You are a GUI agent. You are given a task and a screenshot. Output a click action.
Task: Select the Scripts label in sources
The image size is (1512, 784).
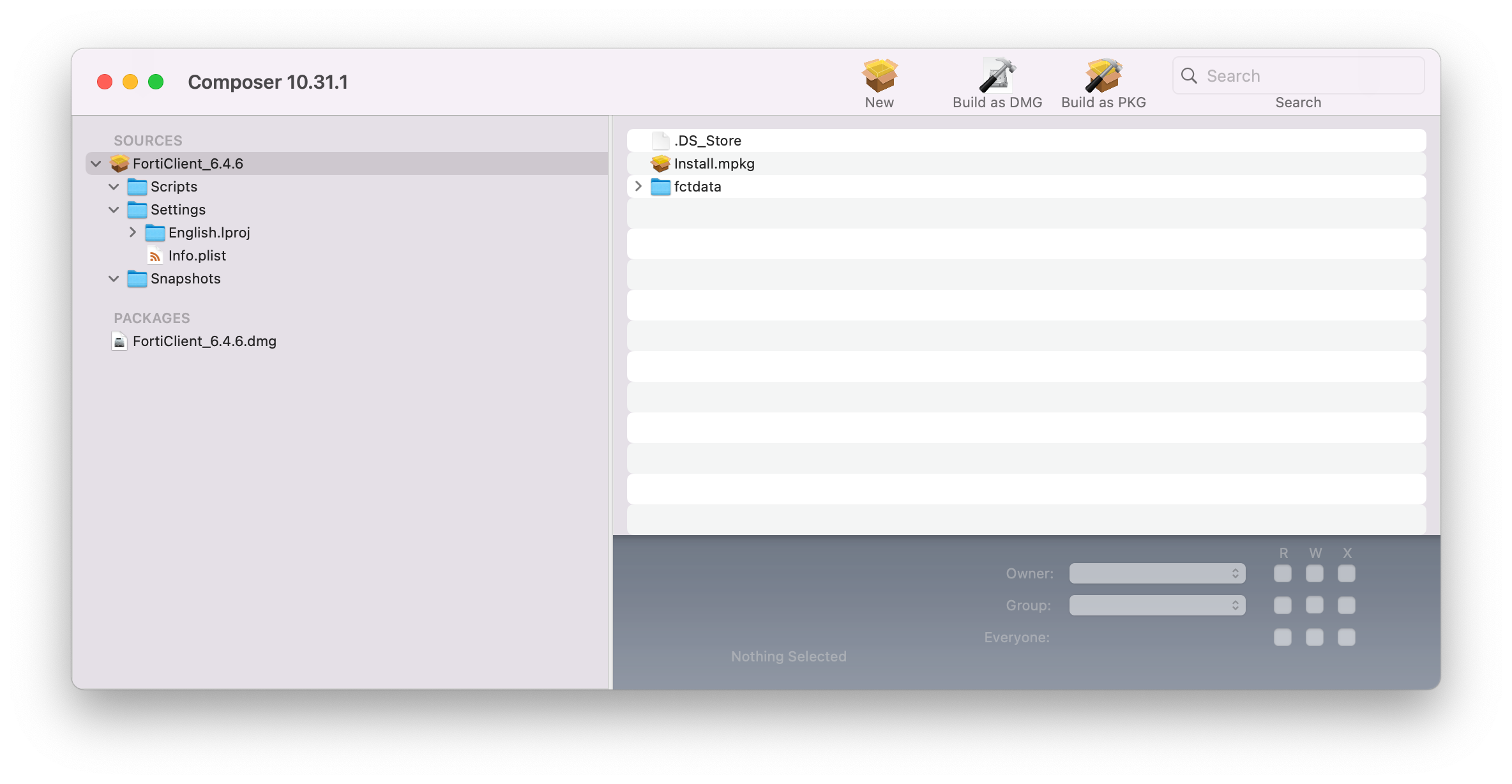click(174, 186)
